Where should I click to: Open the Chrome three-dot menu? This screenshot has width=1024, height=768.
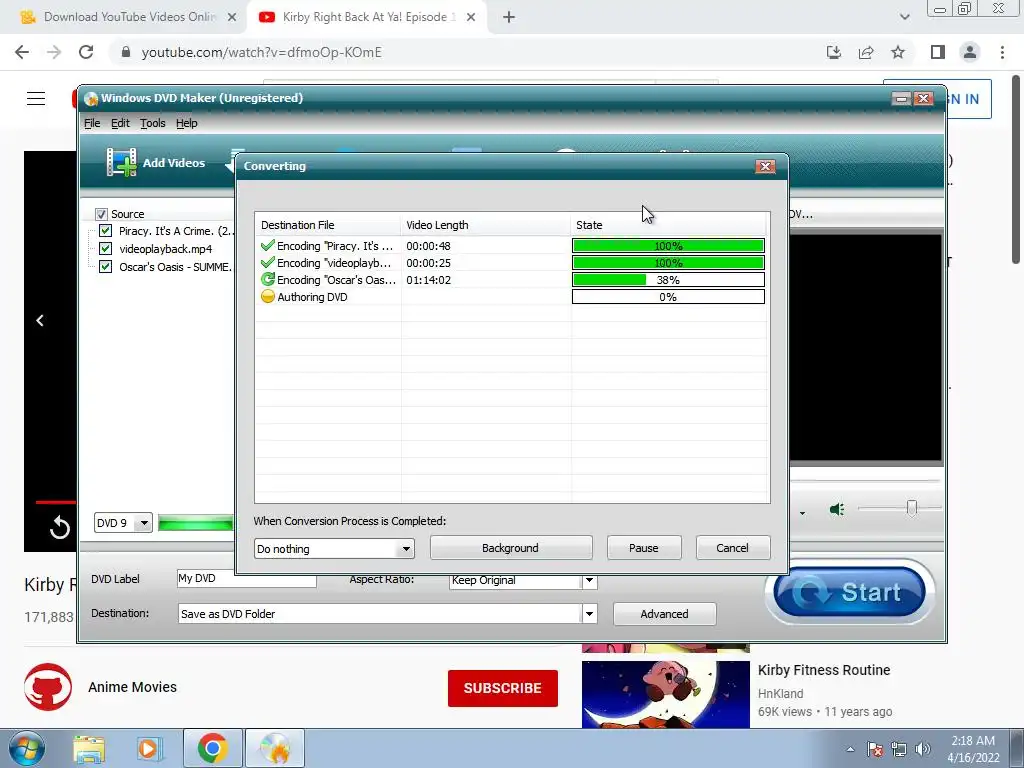[x=1002, y=52]
